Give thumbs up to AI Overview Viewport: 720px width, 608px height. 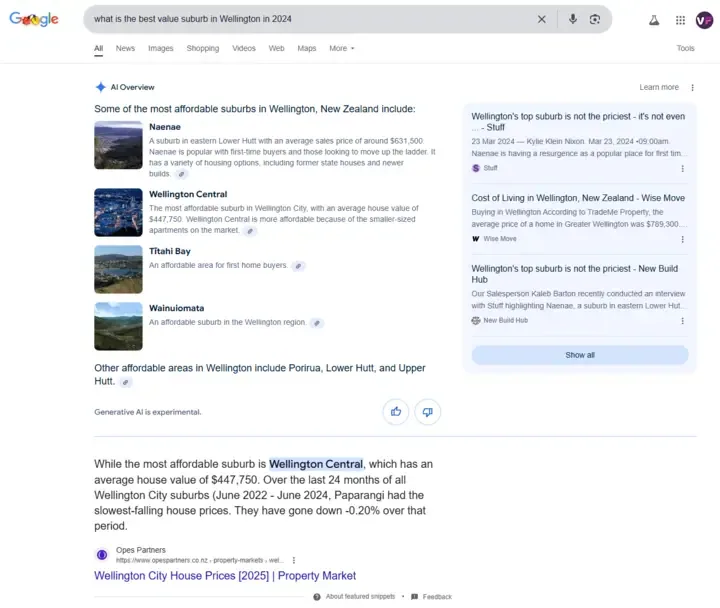coord(396,412)
